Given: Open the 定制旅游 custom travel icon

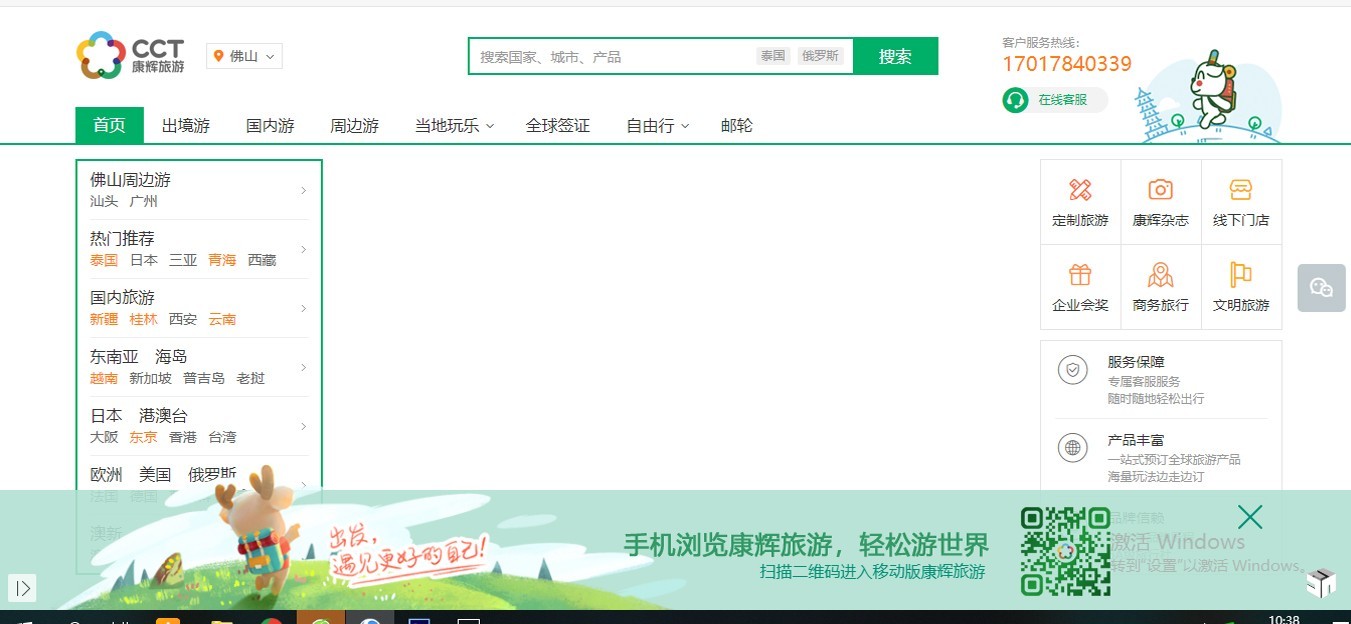Looking at the screenshot, I should 1080,190.
